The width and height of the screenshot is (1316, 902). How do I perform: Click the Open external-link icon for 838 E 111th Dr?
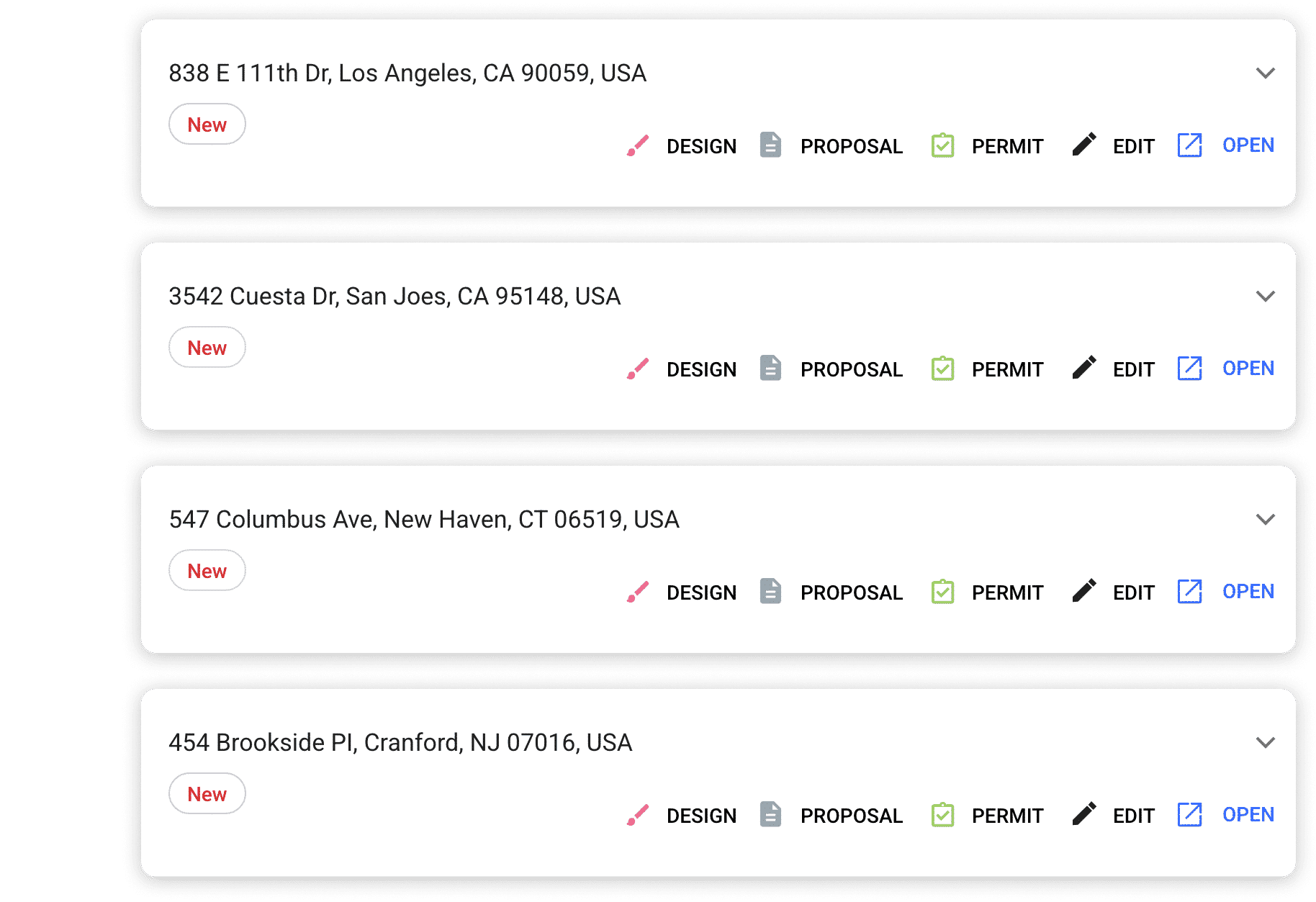[1190, 145]
